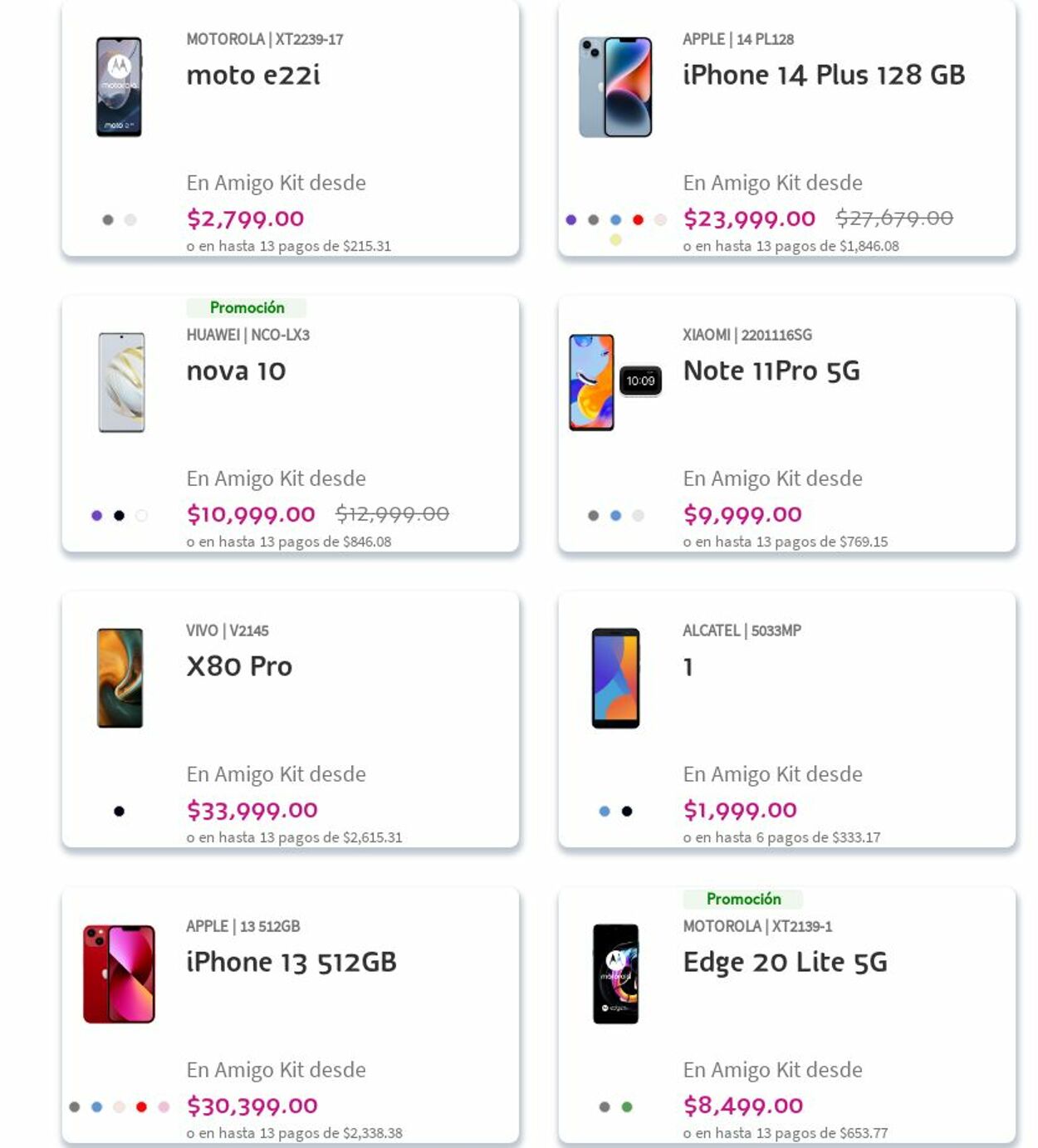Open the moto e22i product image
Screen dimensions: 1038x1148
[x=119, y=86]
